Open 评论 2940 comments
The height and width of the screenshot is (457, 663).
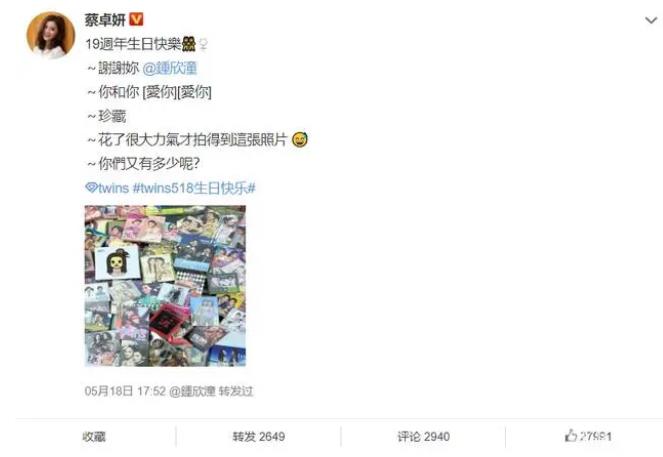pyautogui.click(x=423, y=437)
